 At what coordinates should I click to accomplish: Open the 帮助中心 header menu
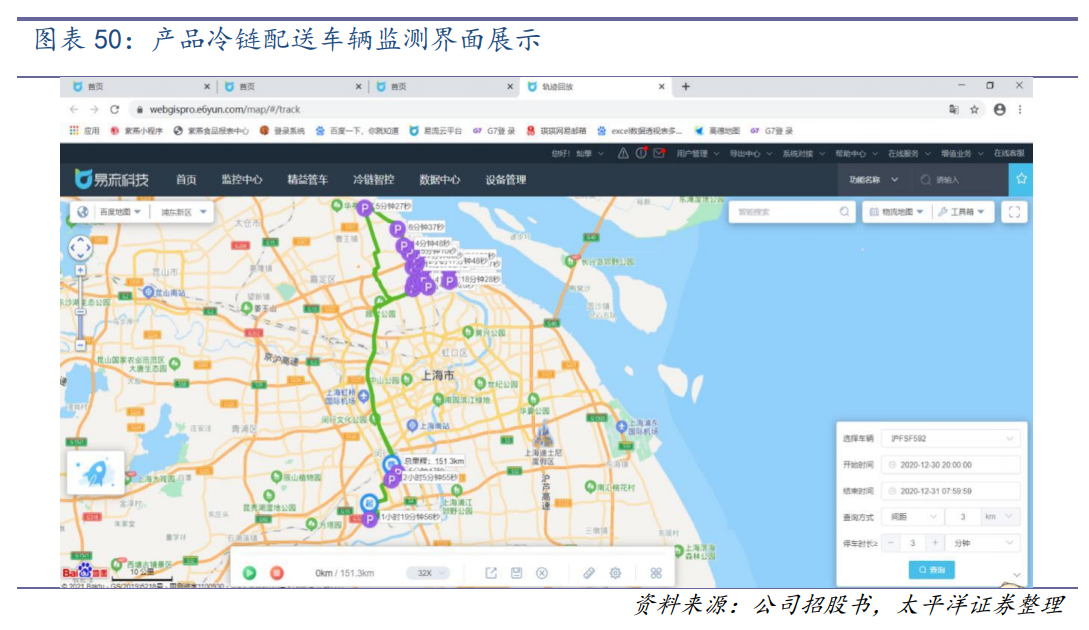tap(856, 154)
